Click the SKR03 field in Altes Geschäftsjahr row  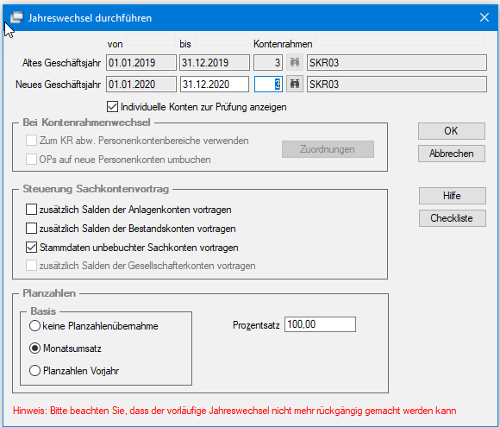click(x=397, y=63)
